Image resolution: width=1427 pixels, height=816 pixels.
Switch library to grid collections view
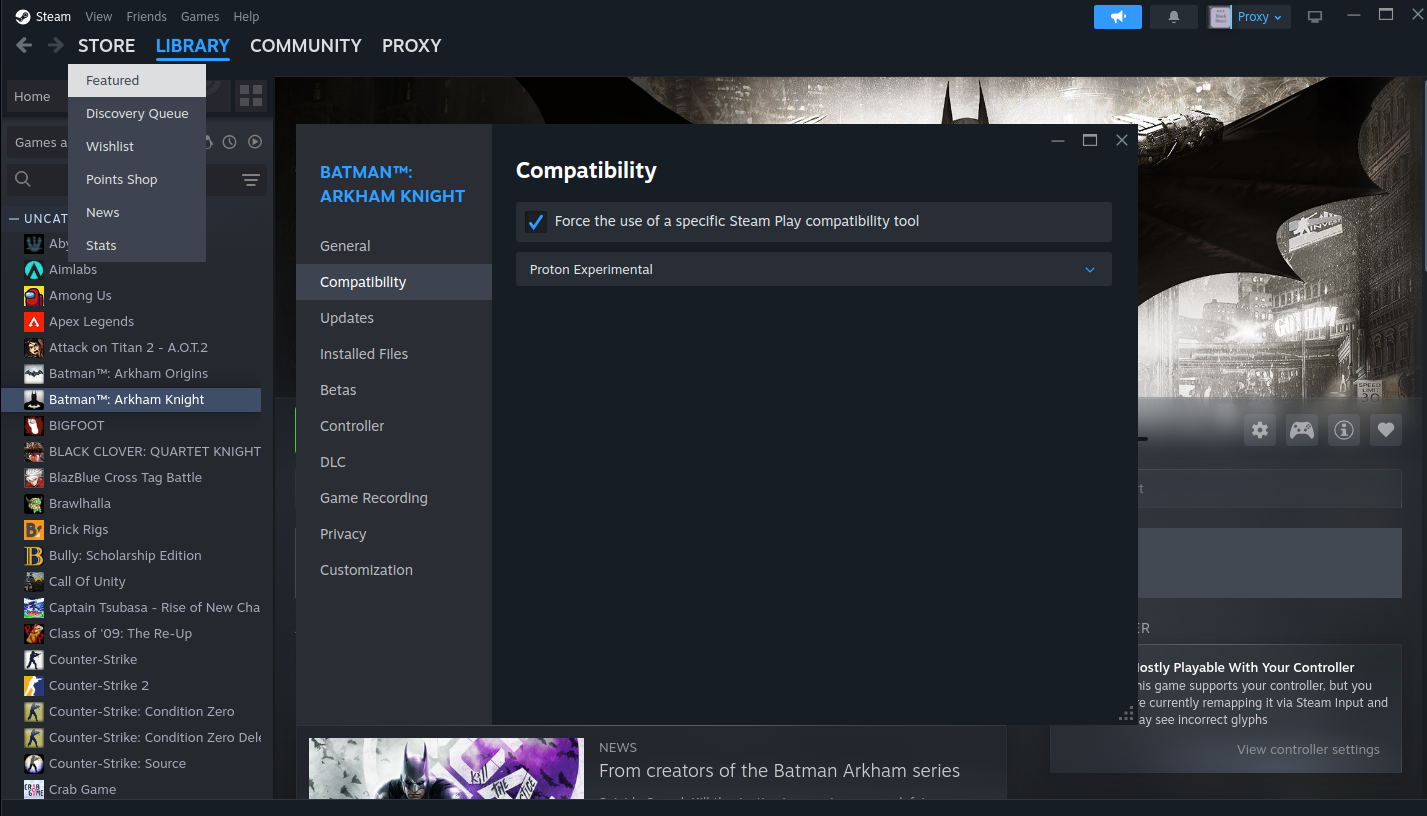pos(251,96)
